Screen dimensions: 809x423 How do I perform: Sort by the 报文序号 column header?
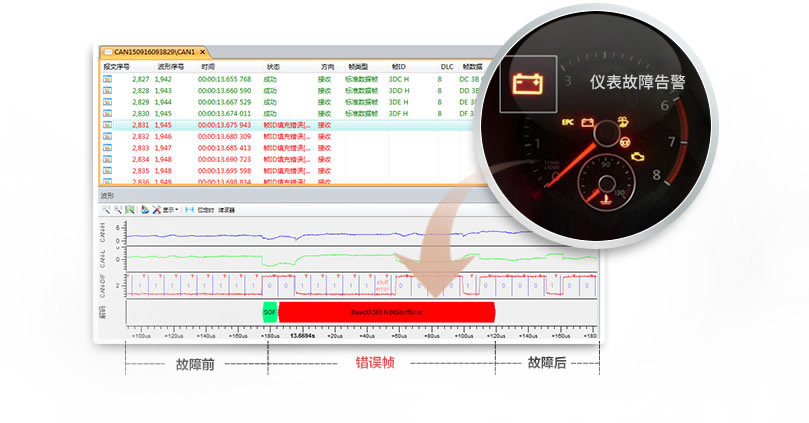pyautogui.click(x=117, y=67)
